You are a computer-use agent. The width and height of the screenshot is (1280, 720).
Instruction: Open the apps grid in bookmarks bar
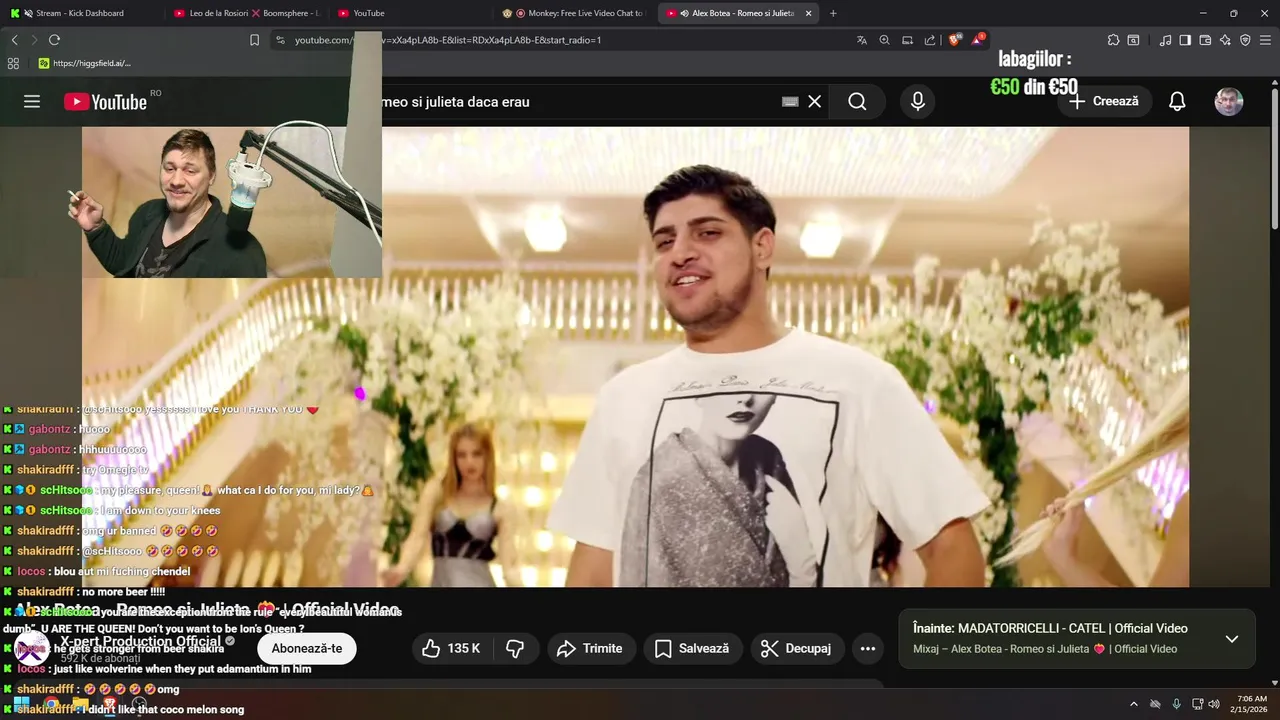tap(13, 63)
